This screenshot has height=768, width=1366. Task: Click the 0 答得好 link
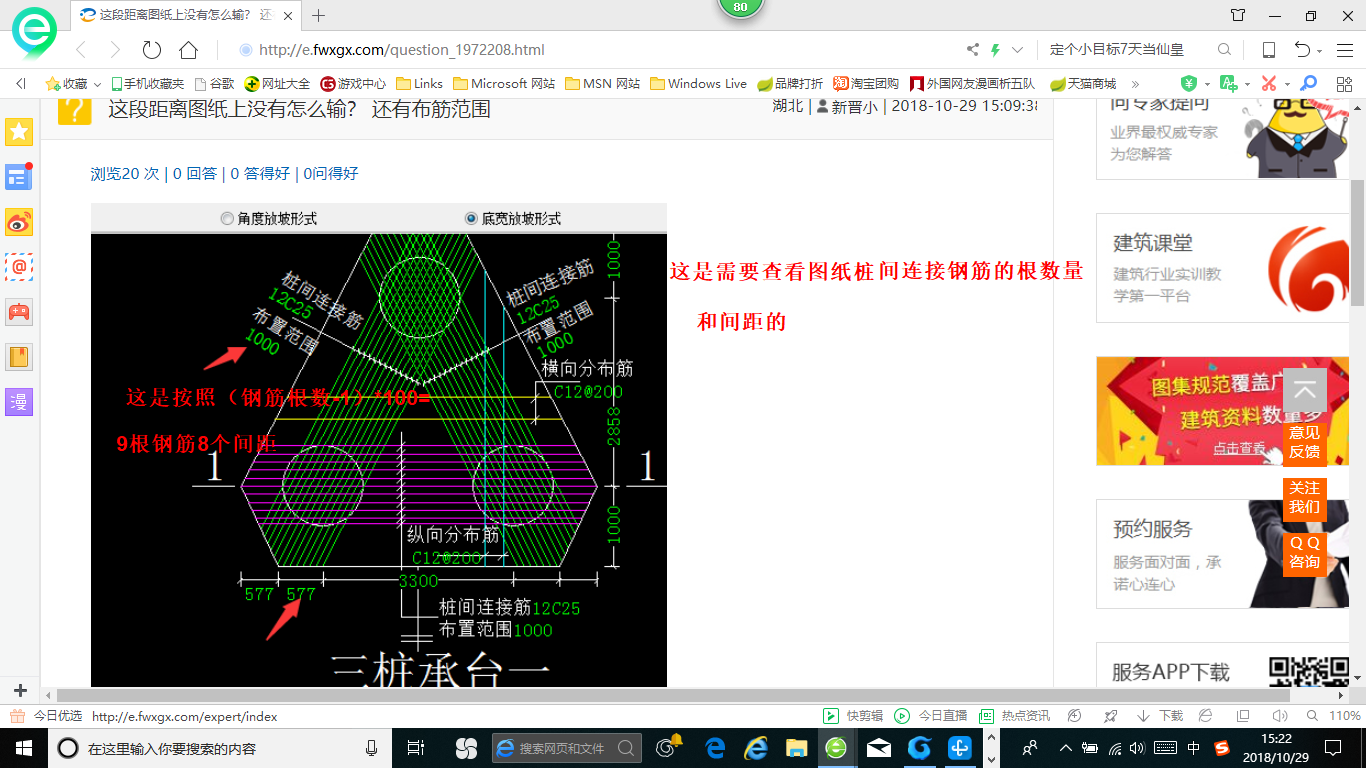click(260, 174)
